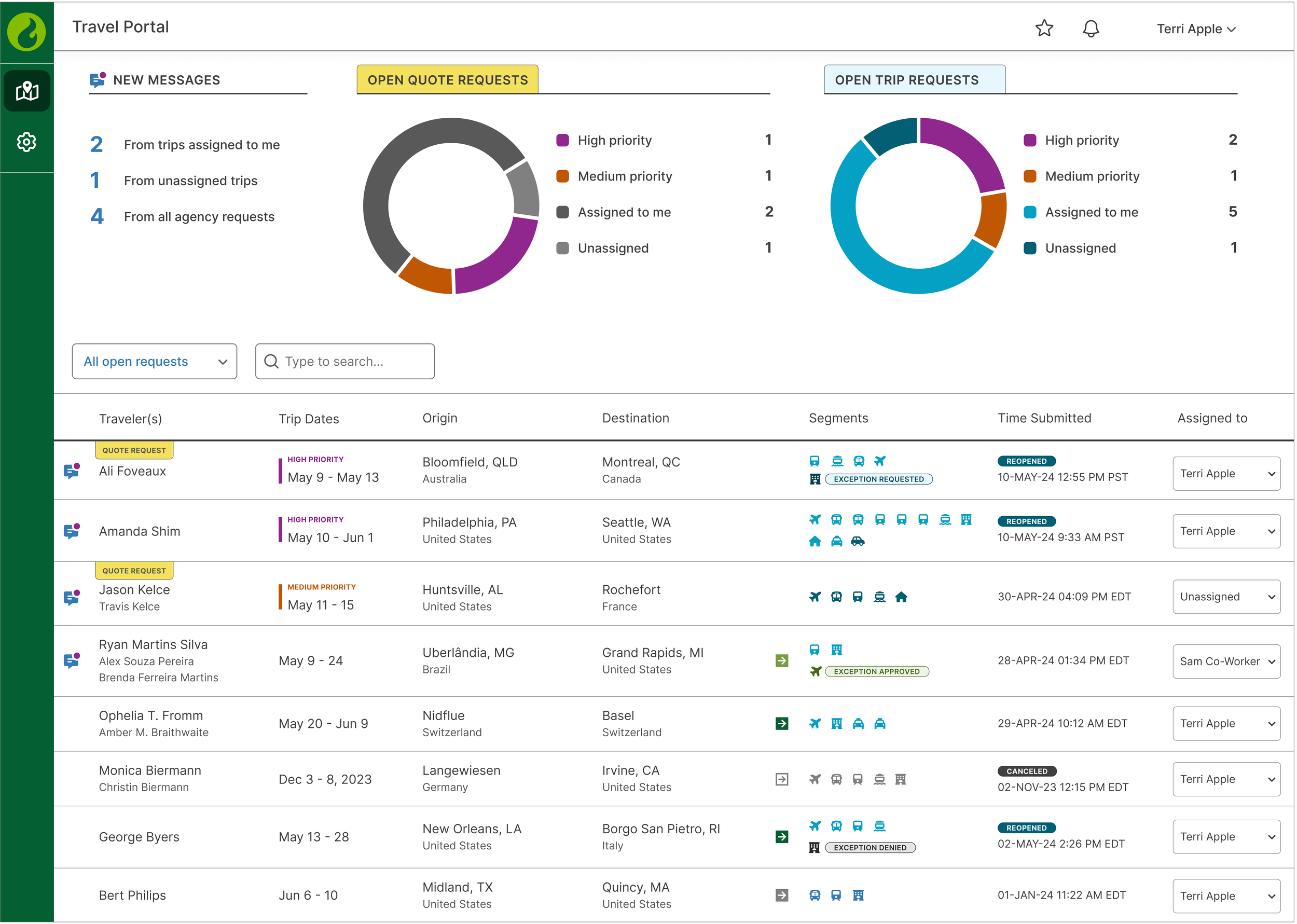Screen dimensions: 1297x924
Task: Open the map icon in sidebar
Action: (27, 91)
